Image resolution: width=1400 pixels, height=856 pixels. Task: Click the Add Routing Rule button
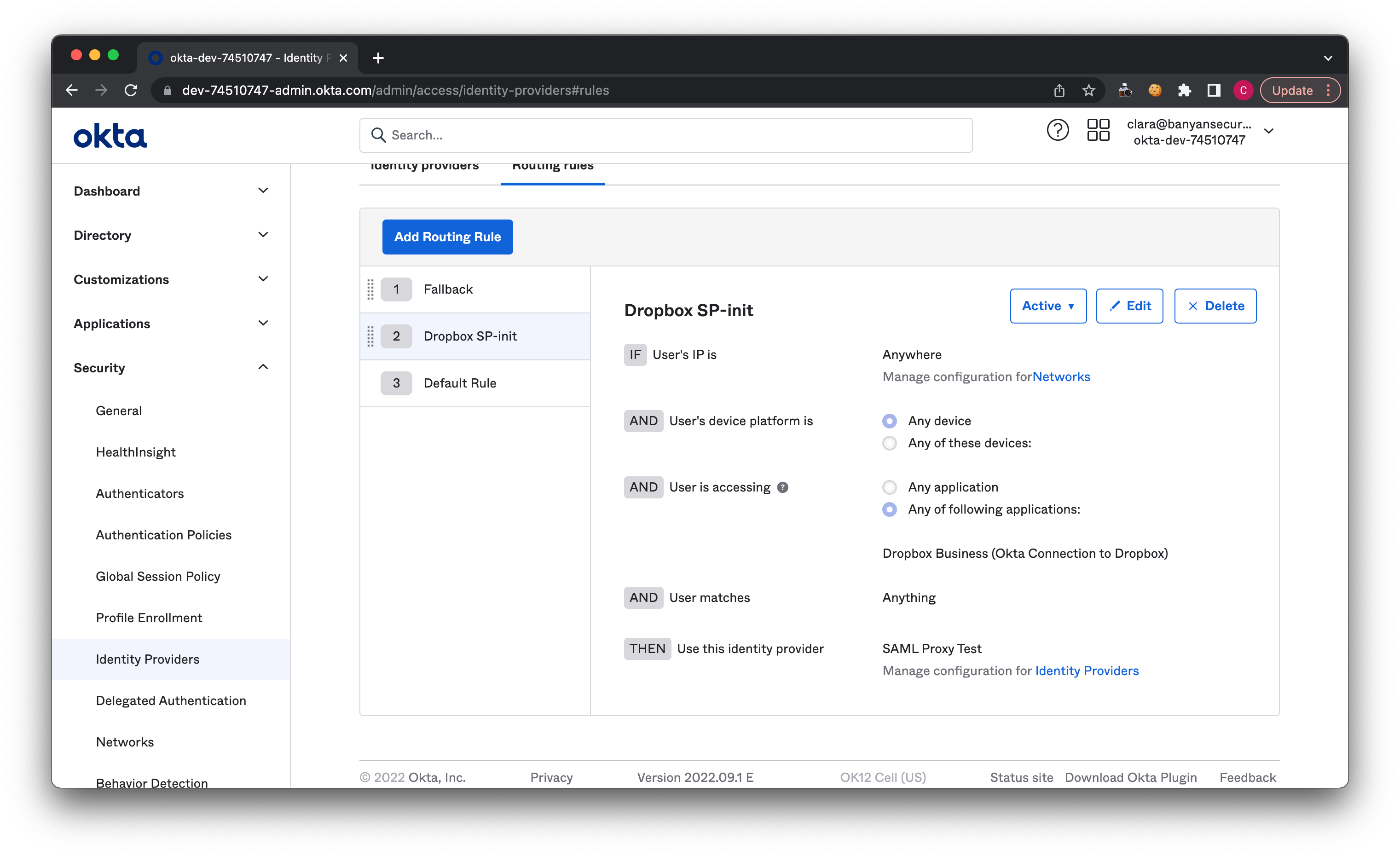tap(447, 237)
